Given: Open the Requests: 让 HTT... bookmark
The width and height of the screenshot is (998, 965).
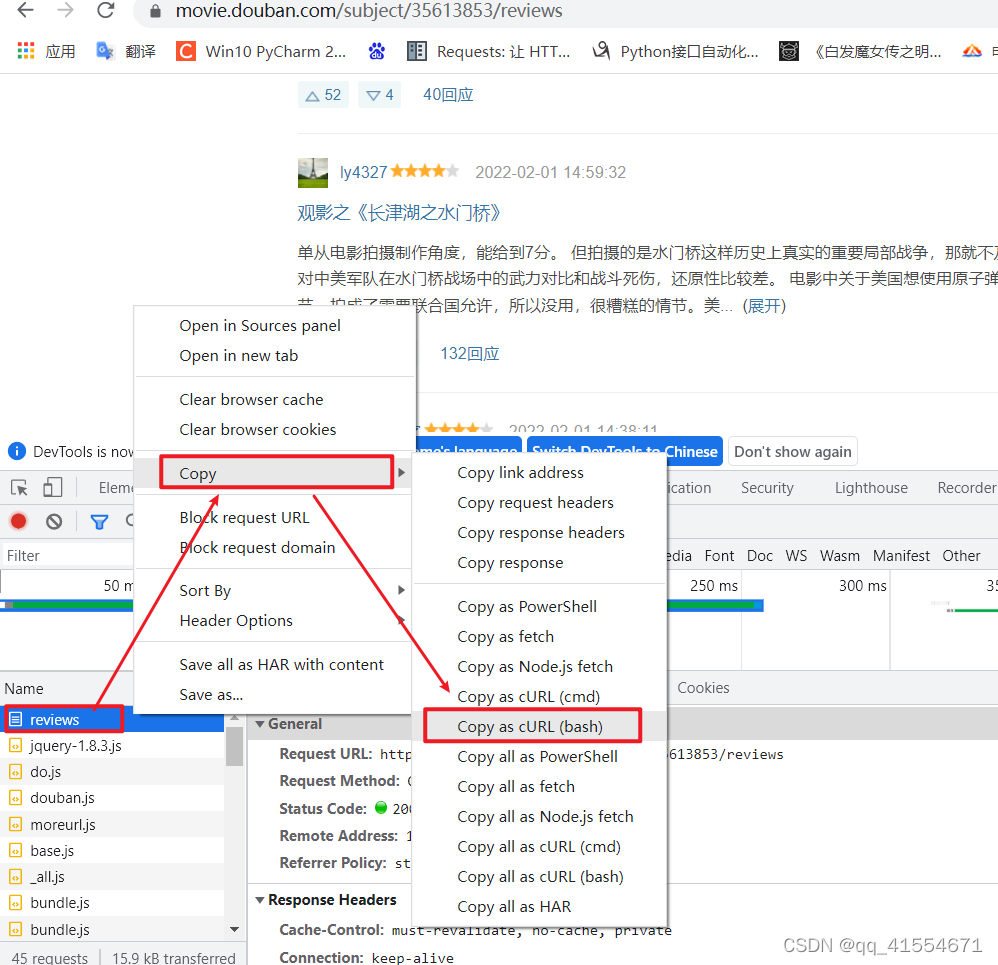Looking at the screenshot, I should 489,51.
